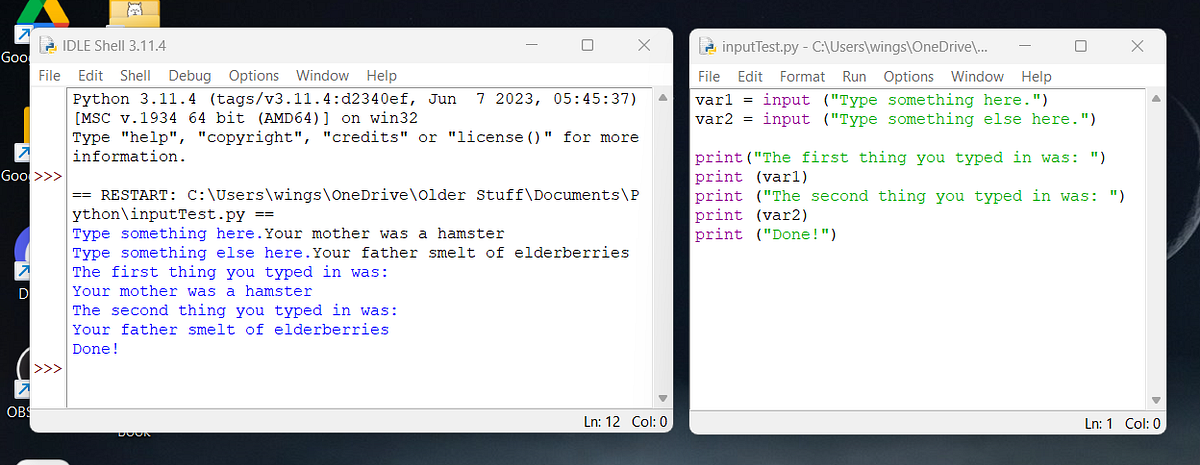
Task: Open Window menu in IDLE Shell window
Action: tap(322, 75)
